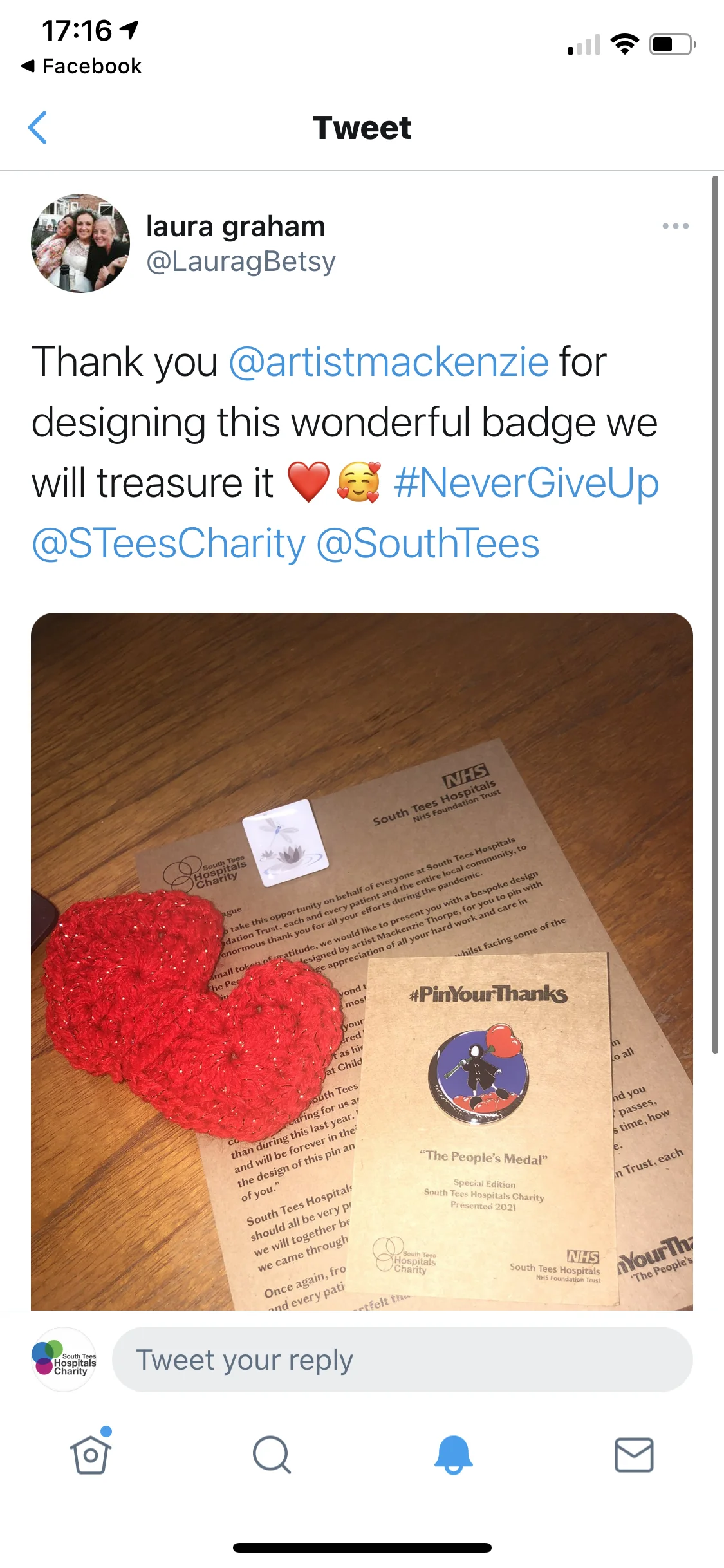Tap the battery status icon
The height and width of the screenshot is (1568, 724).
point(673,44)
